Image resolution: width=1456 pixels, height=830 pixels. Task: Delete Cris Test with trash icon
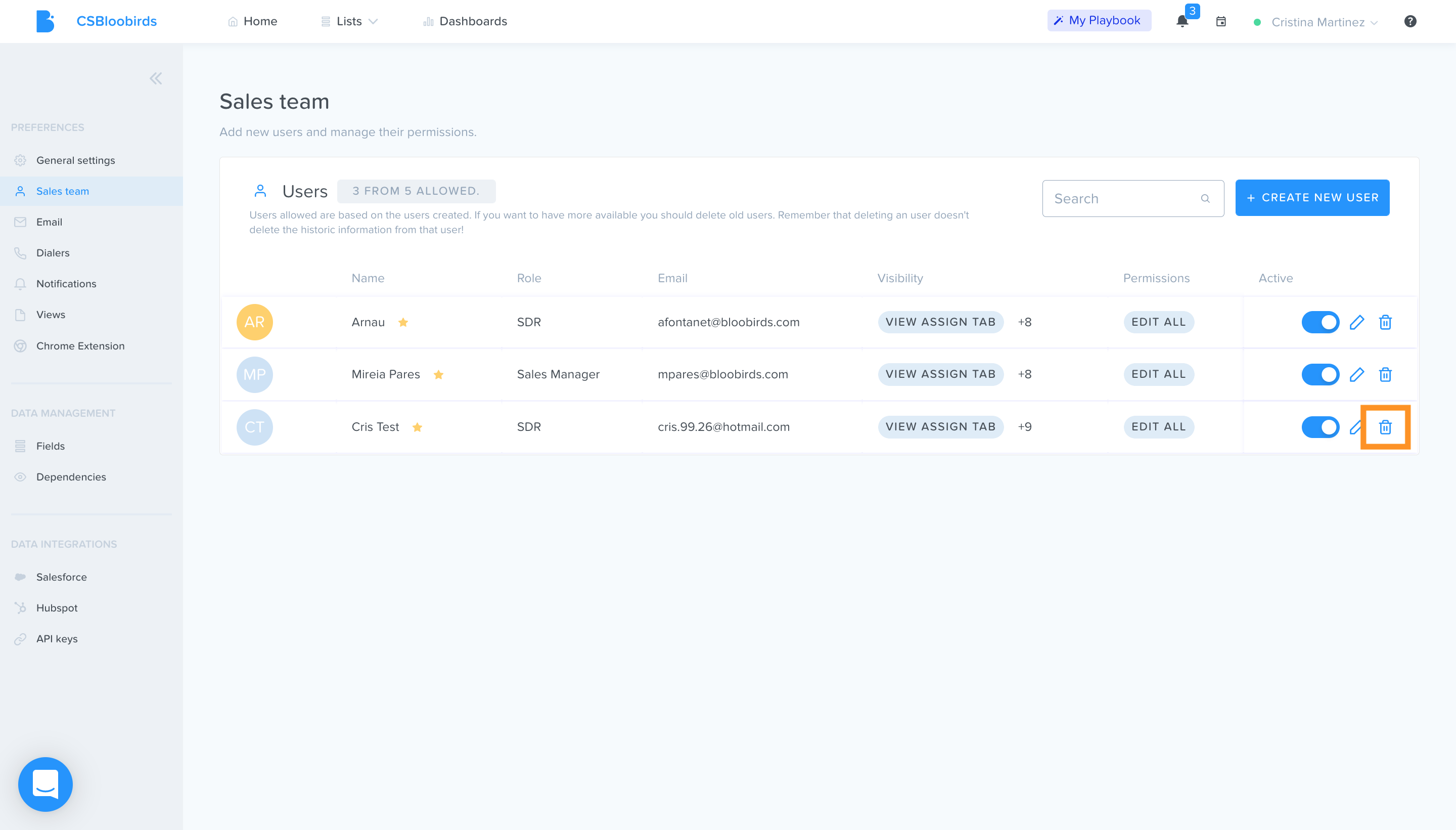[x=1385, y=427]
